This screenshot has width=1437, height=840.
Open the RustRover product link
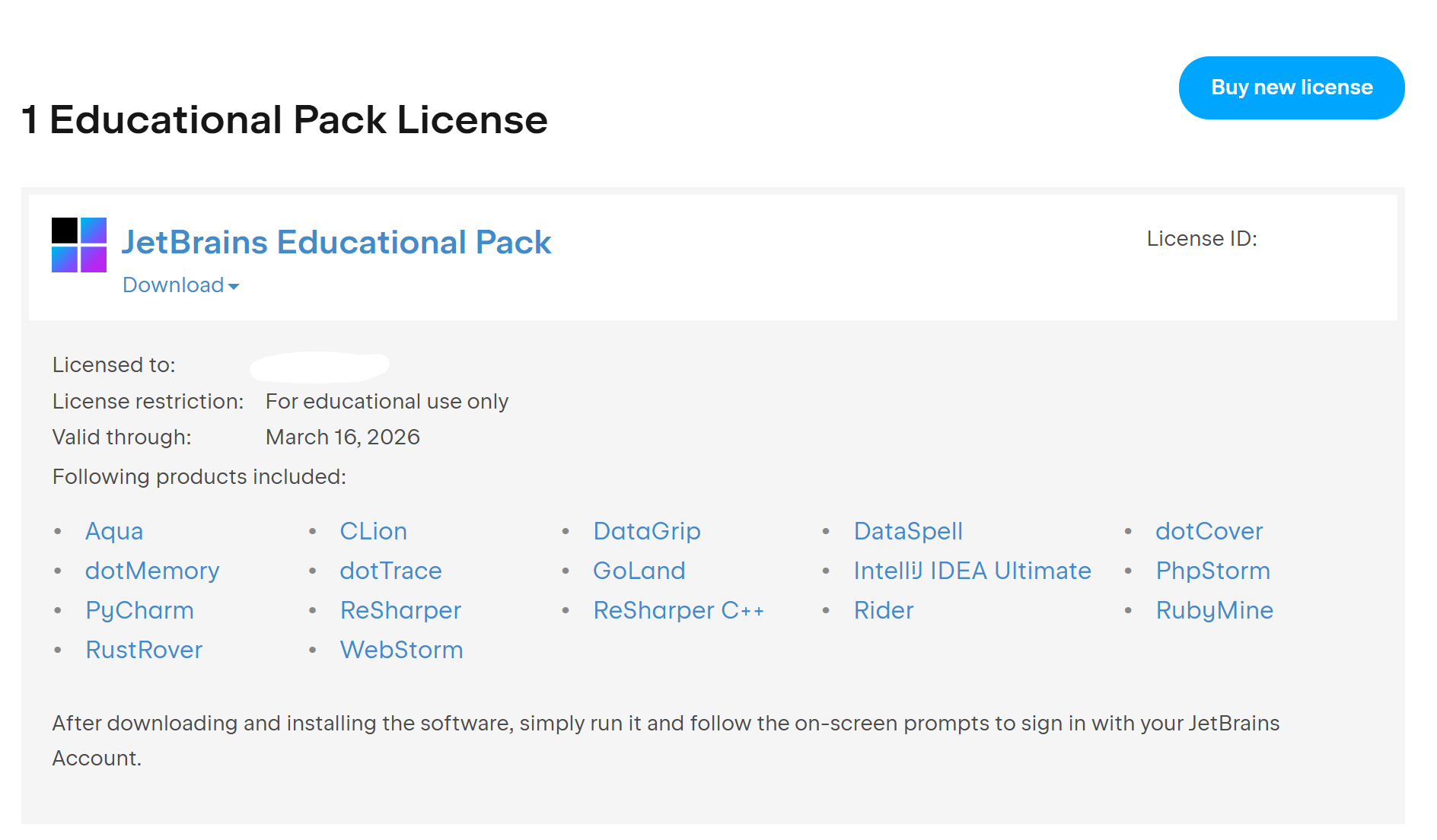(x=144, y=650)
